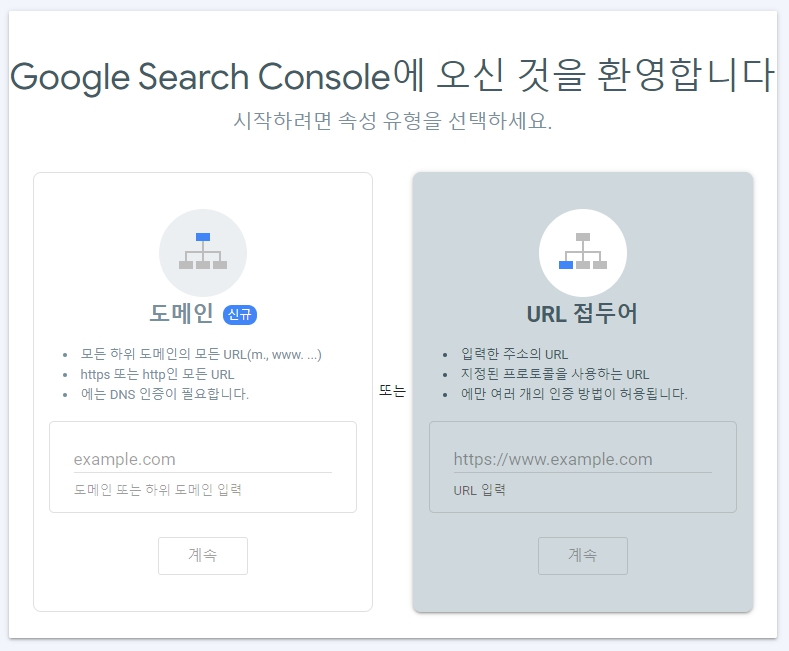Click the helper text '도메인 또는 하위 도메인 입력'
The width and height of the screenshot is (789, 651).
pyautogui.click(x=157, y=490)
